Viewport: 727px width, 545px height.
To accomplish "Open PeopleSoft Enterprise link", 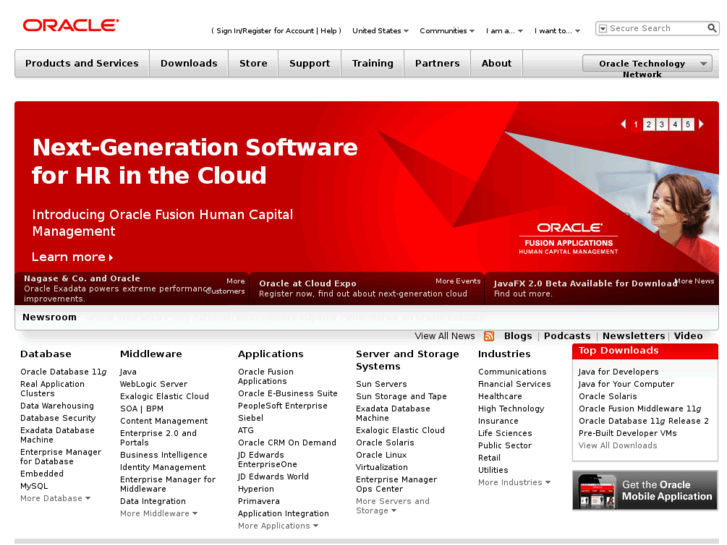I will tap(282, 406).
